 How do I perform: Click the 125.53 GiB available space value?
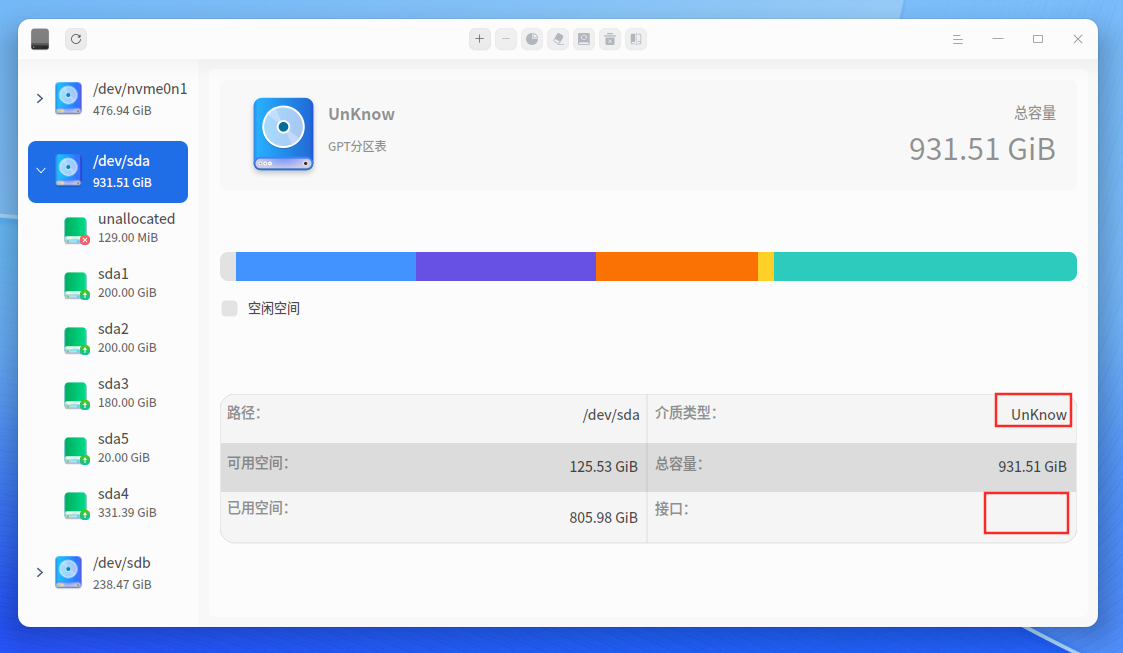[x=604, y=467]
